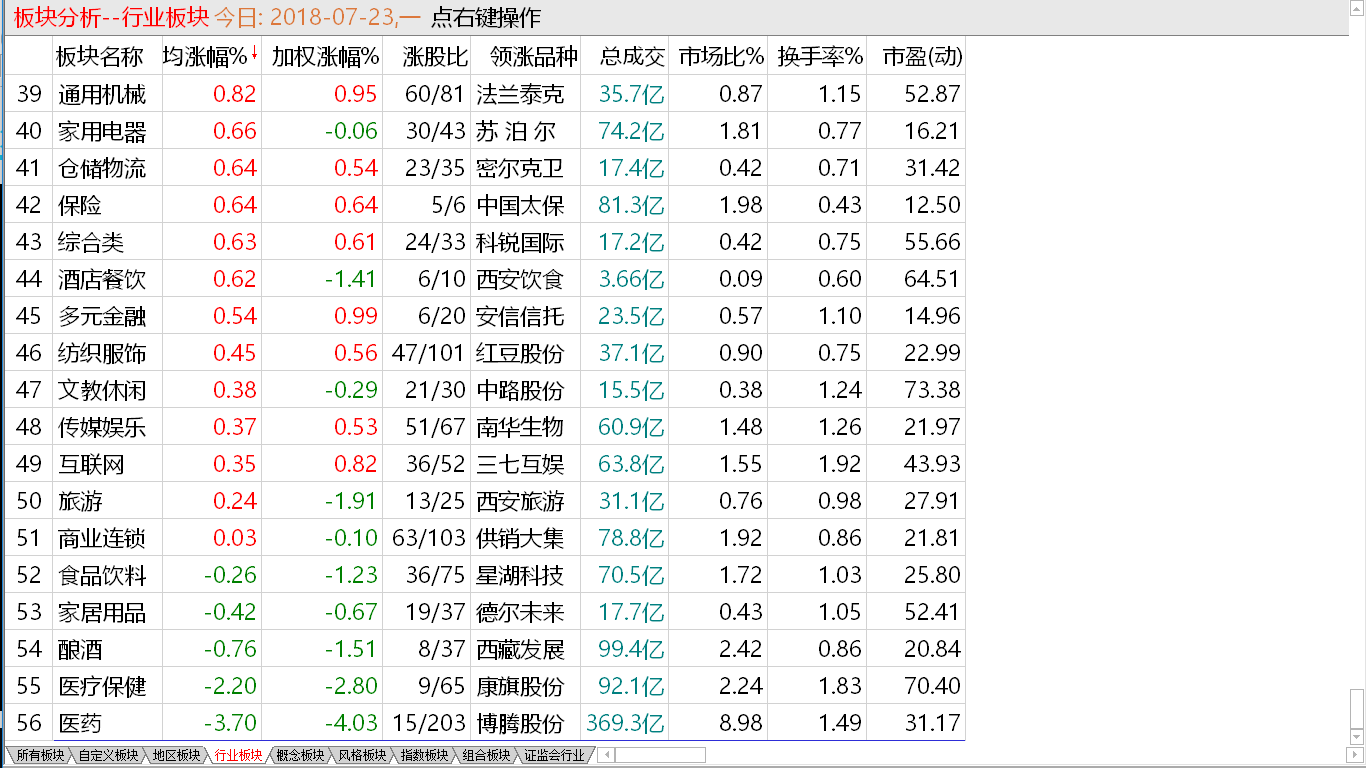Click the 8.98 market ratio value

[x=741, y=723]
